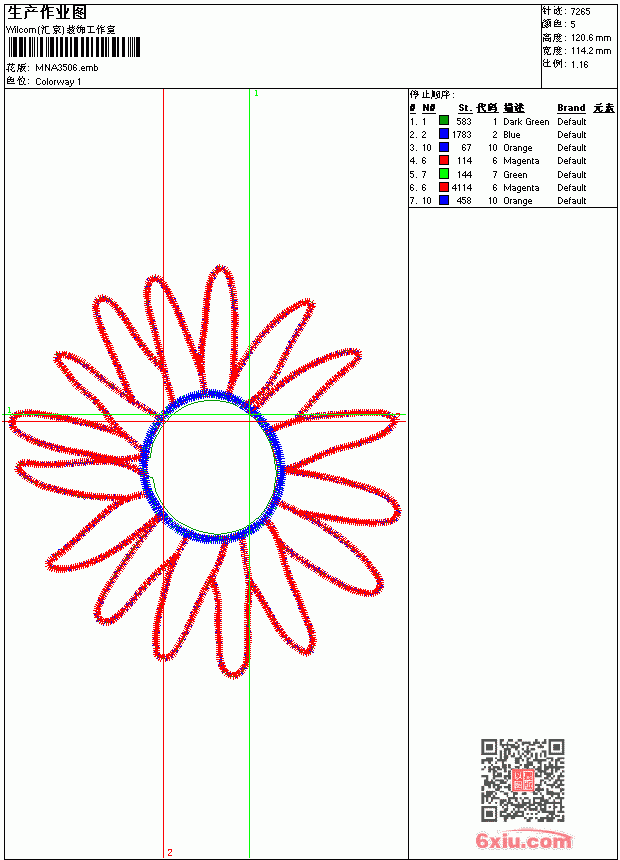The height and width of the screenshot is (860, 620).
Task: Click the Brand column header
Action: (571, 108)
